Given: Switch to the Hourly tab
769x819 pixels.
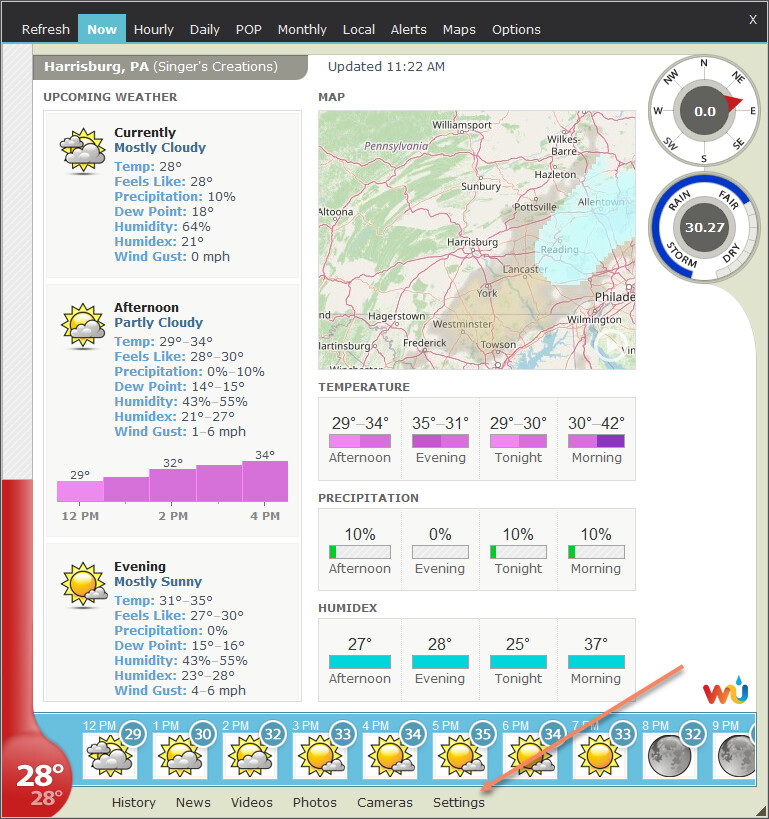Looking at the screenshot, I should pos(153,30).
